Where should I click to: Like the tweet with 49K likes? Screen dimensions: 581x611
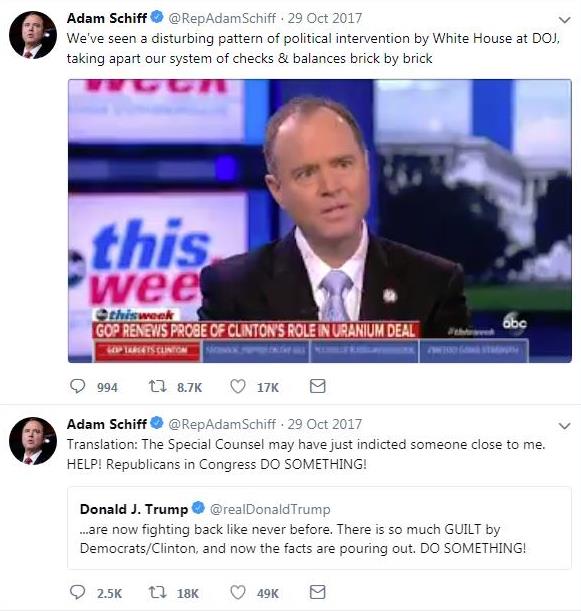pos(238,592)
